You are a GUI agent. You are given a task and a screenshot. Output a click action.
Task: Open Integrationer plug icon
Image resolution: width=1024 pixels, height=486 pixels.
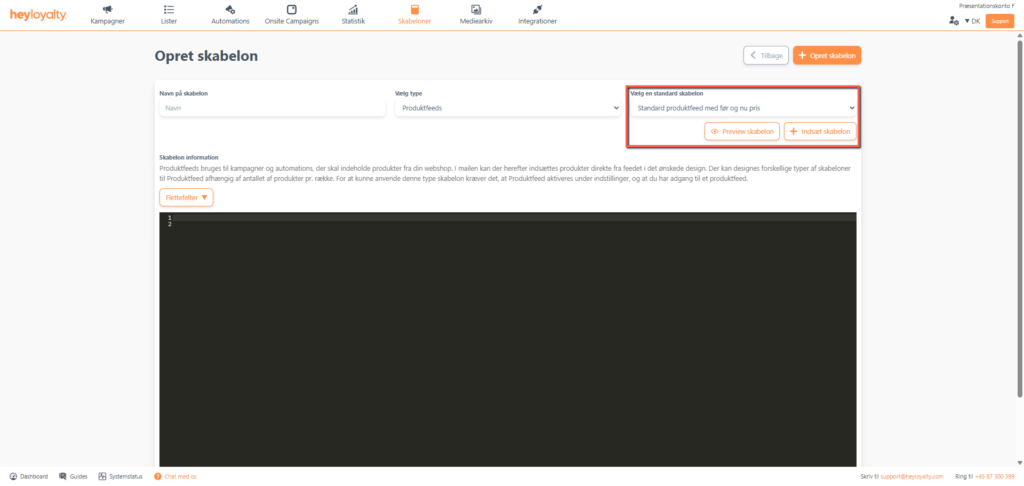click(537, 10)
